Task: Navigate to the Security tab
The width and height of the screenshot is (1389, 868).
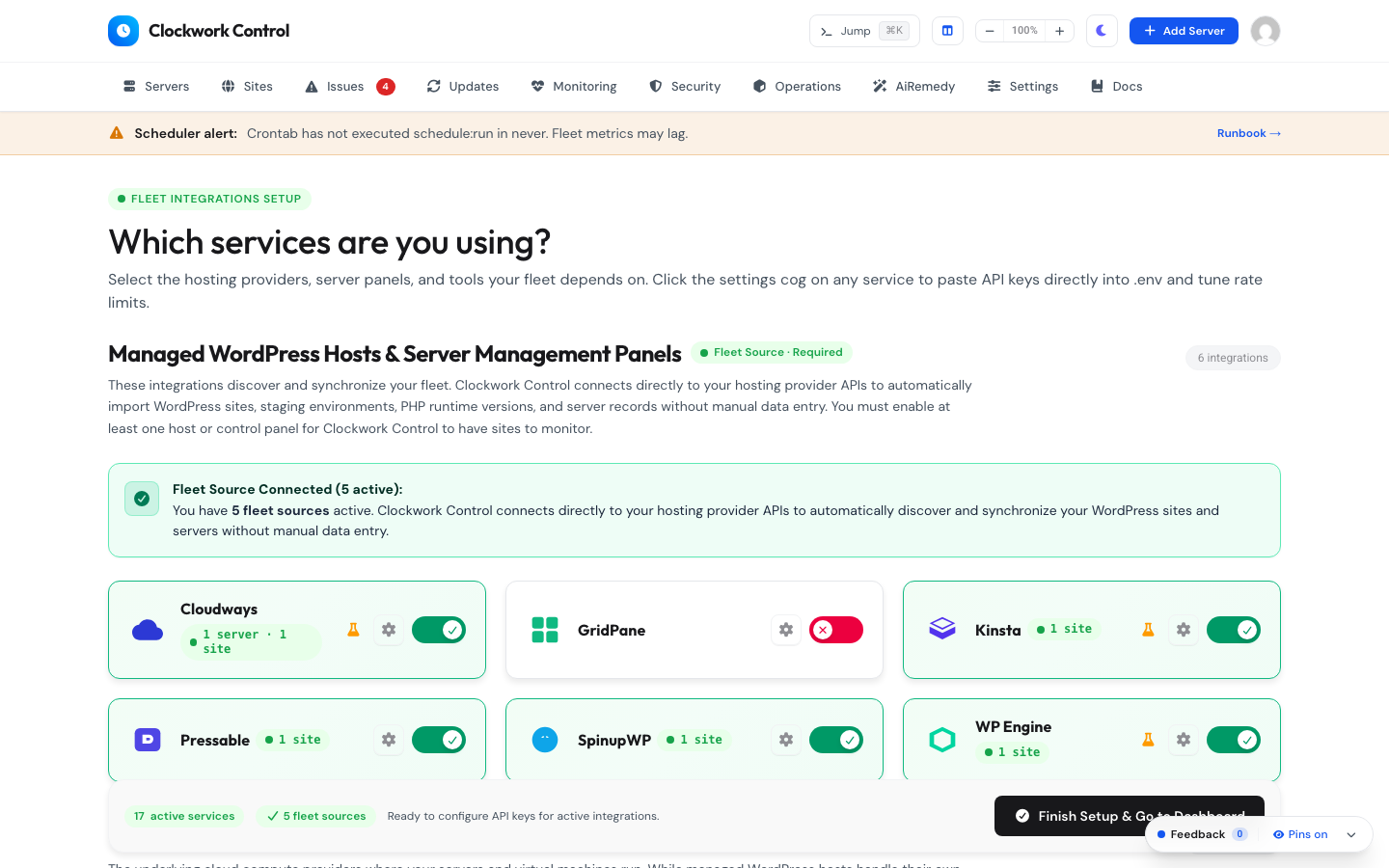Action: [x=685, y=86]
